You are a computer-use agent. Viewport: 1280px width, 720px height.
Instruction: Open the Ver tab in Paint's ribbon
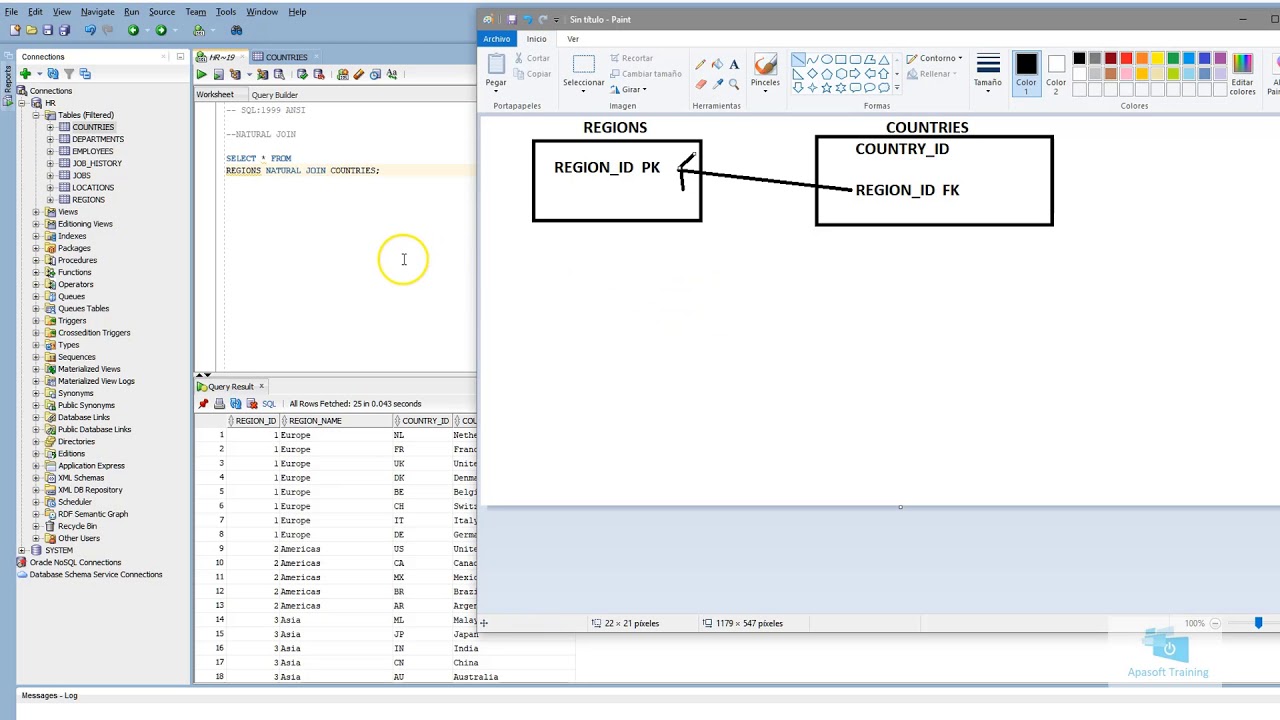(x=573, y=39)
